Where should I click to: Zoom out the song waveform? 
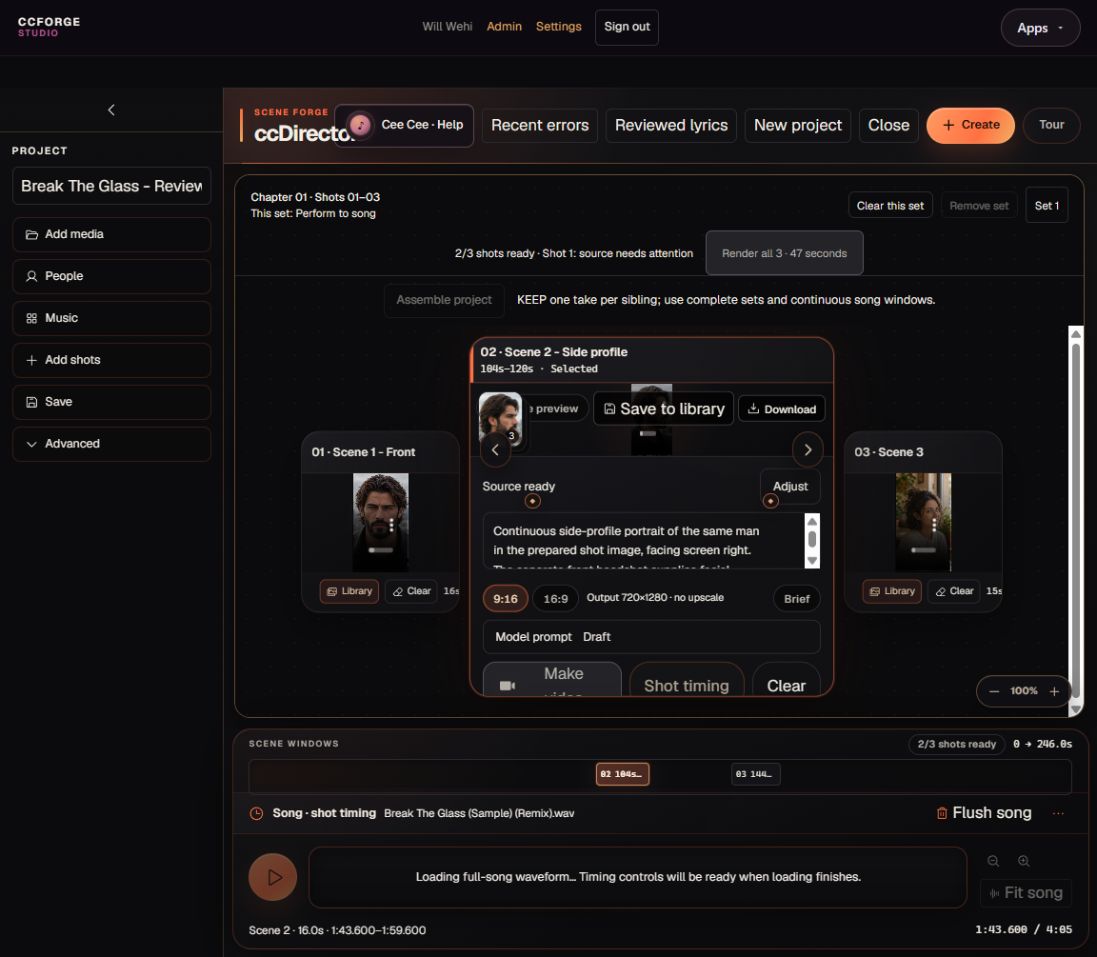[993, 861]
